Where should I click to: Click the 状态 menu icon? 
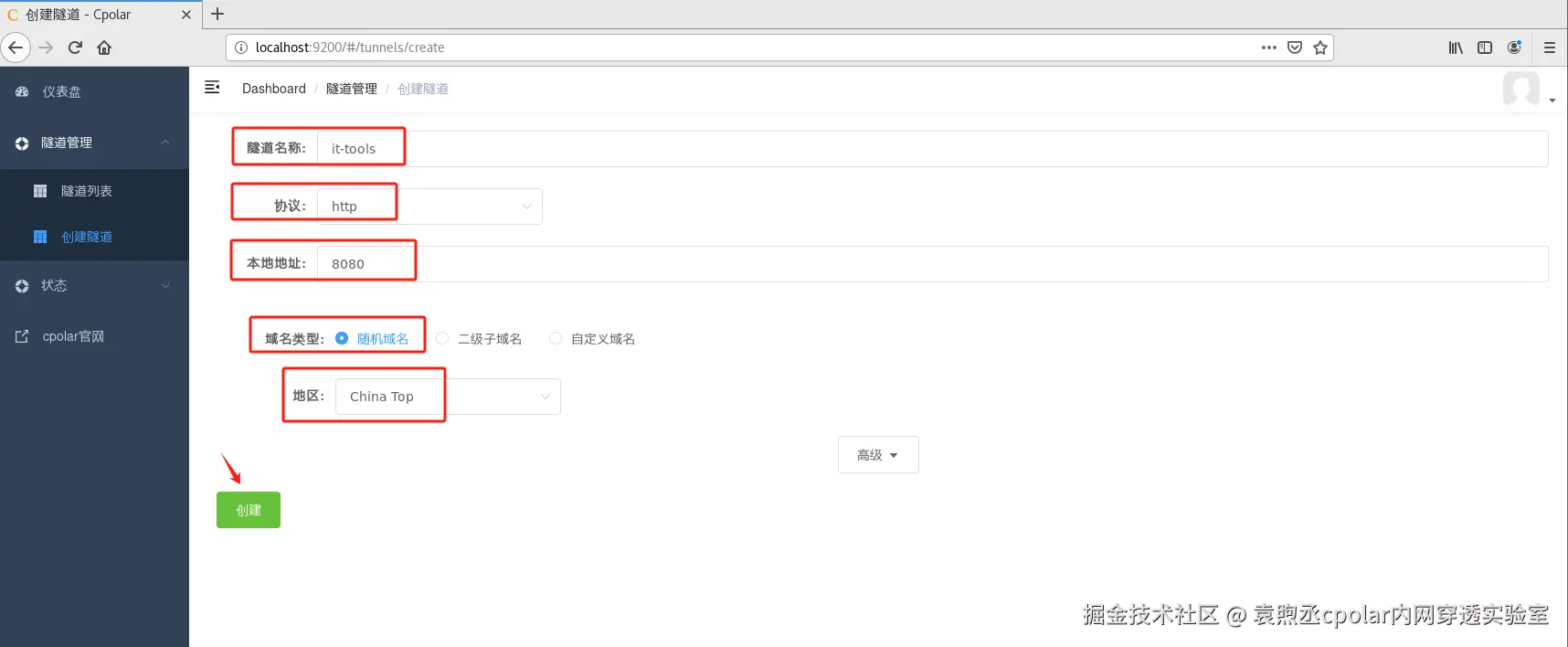click(x=22, y=286)
